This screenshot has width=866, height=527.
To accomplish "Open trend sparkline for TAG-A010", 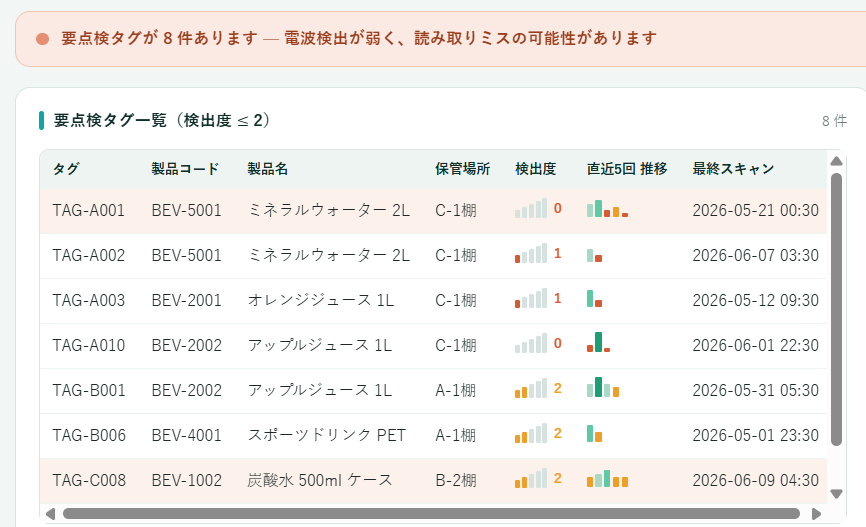I will pos(598,342).
